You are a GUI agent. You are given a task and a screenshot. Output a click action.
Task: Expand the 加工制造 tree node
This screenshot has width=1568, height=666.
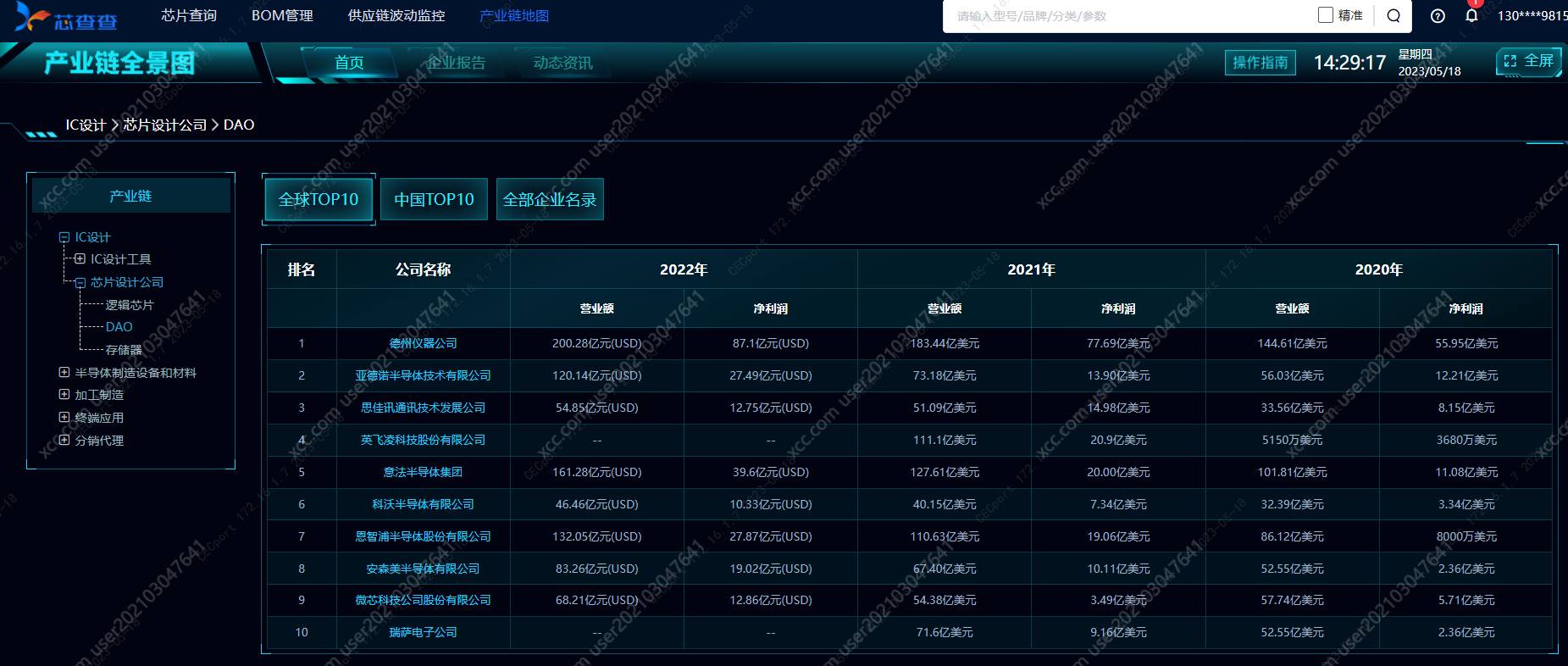[x=64, y=395]
